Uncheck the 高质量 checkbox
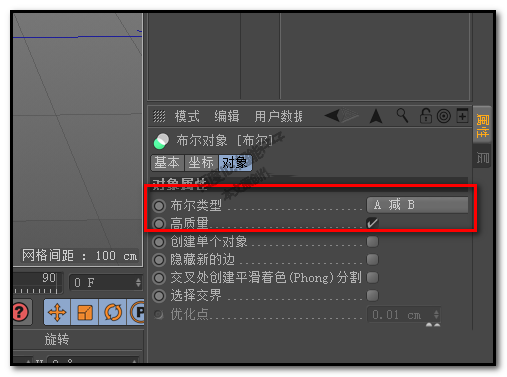Viewport: 507px width, 377px height. point(372,223)
